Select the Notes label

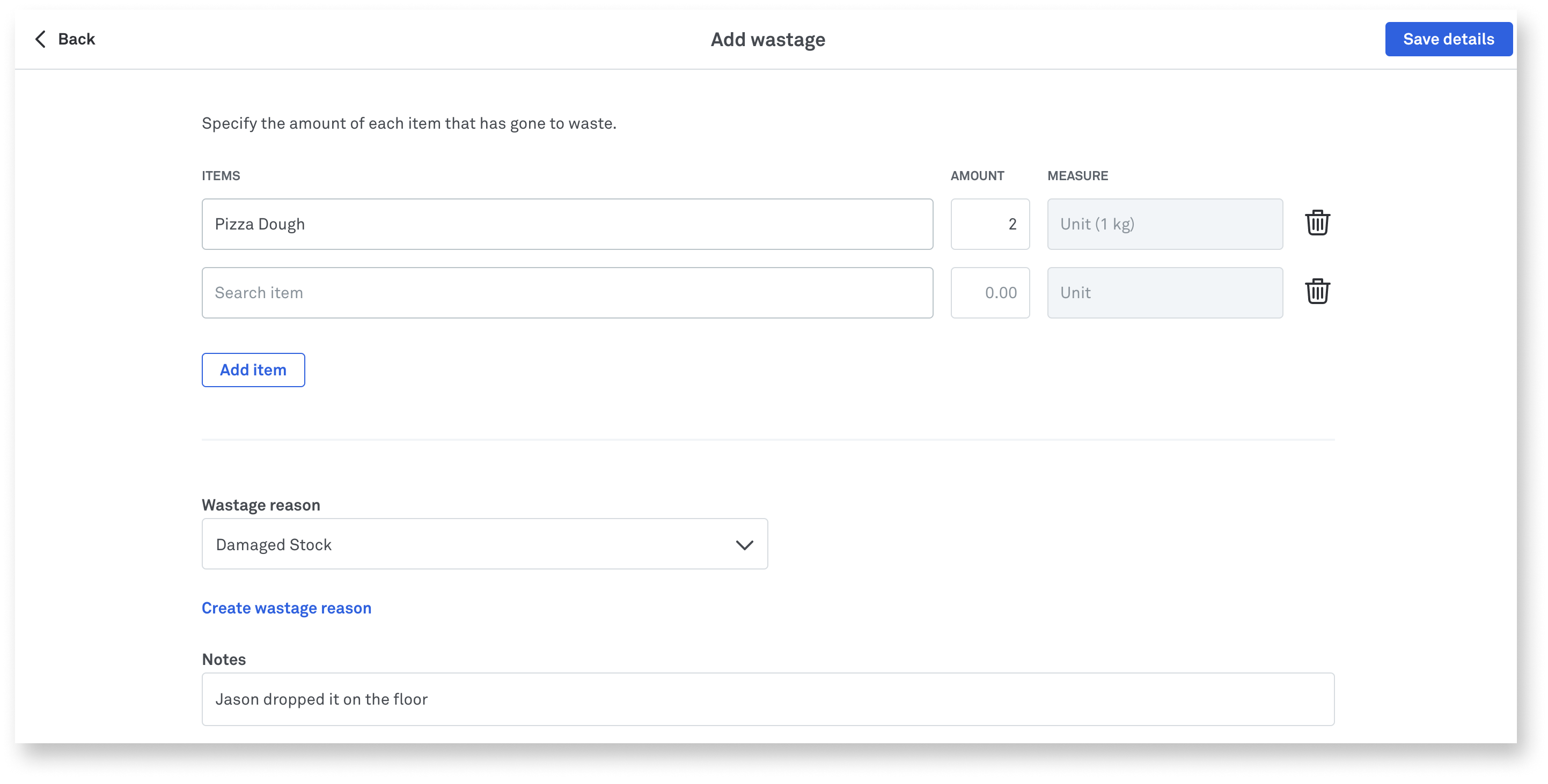tap(224, 659)
